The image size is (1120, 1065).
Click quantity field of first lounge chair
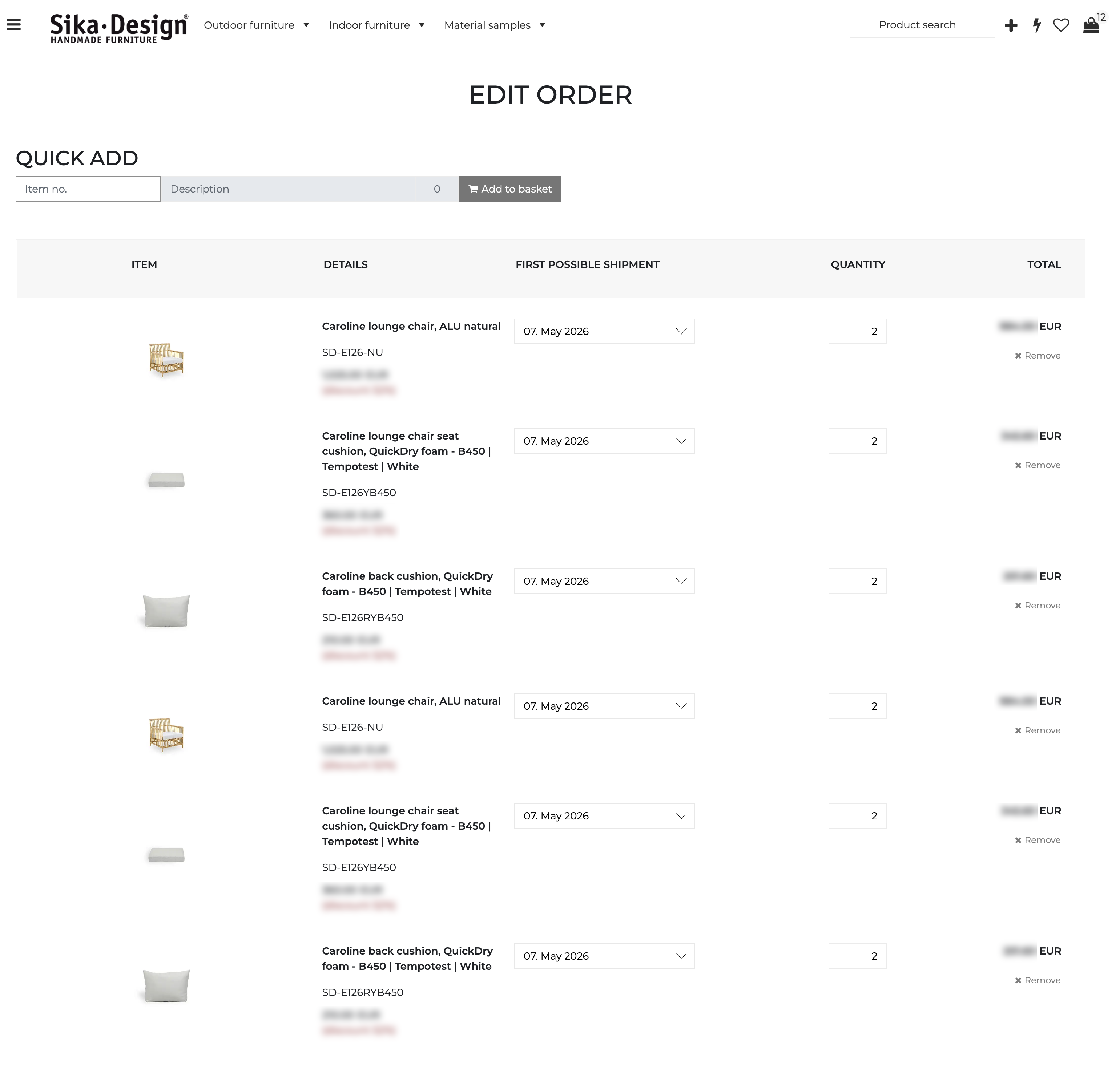pyautogui.click(x=857, y=331)
